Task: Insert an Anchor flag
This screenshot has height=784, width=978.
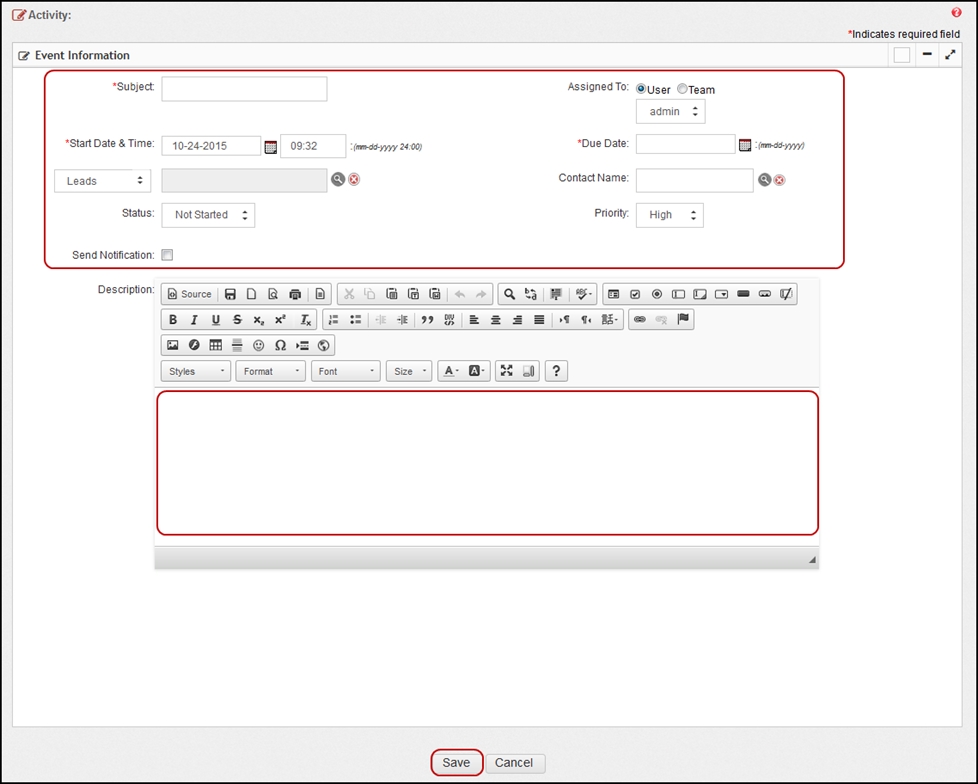Action: [683, 319]
